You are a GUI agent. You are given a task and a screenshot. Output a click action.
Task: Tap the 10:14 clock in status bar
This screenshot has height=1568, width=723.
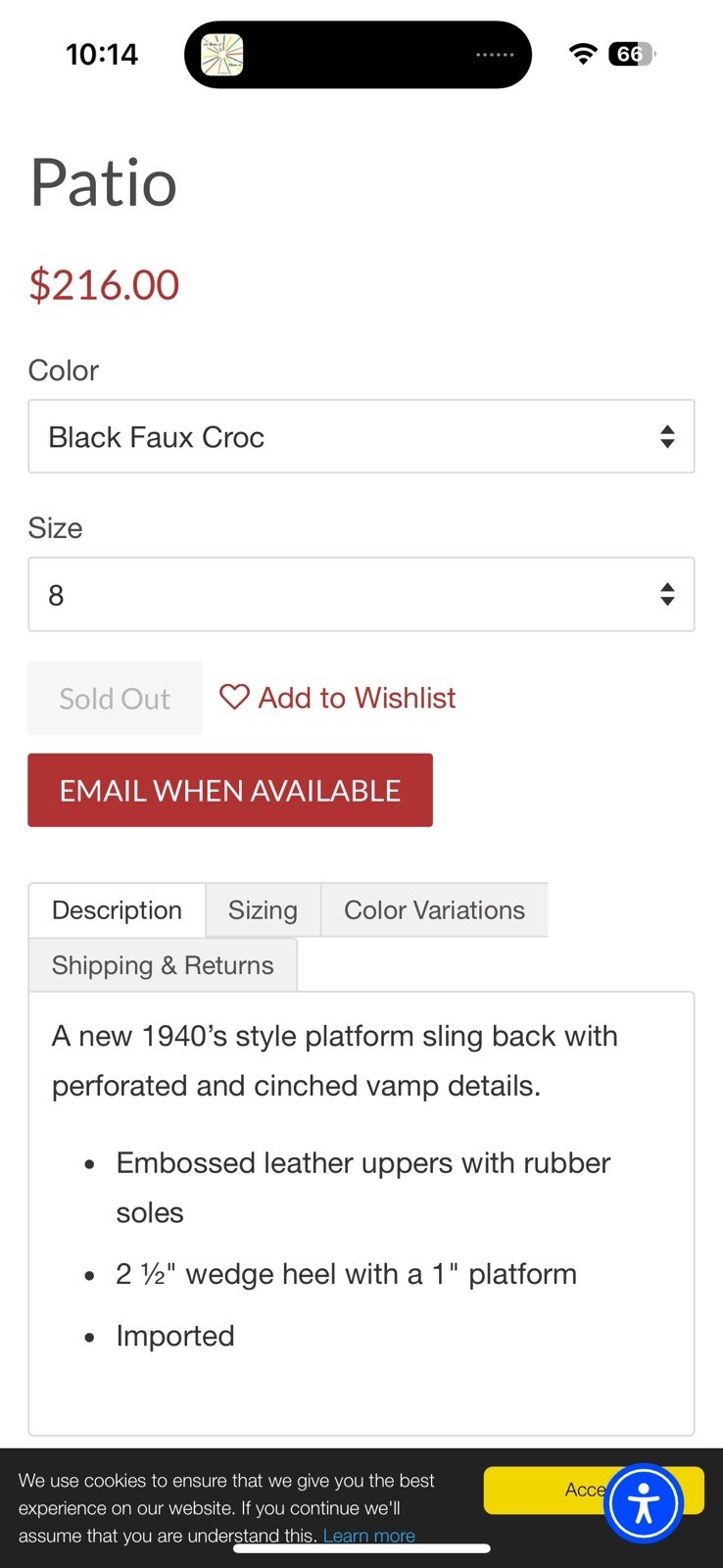[x=102, y=54]
